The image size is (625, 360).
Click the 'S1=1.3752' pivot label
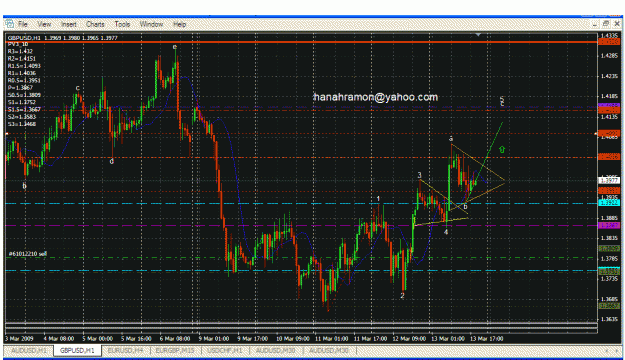[x=22, y=102]
